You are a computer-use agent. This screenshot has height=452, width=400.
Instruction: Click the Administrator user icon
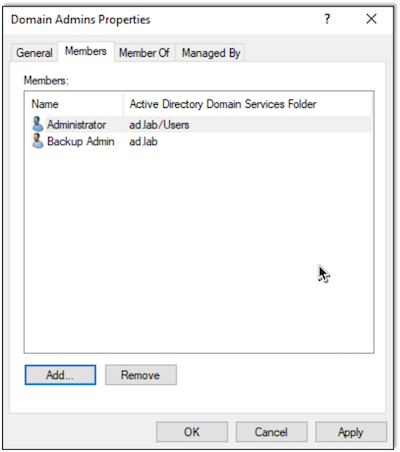37,124
